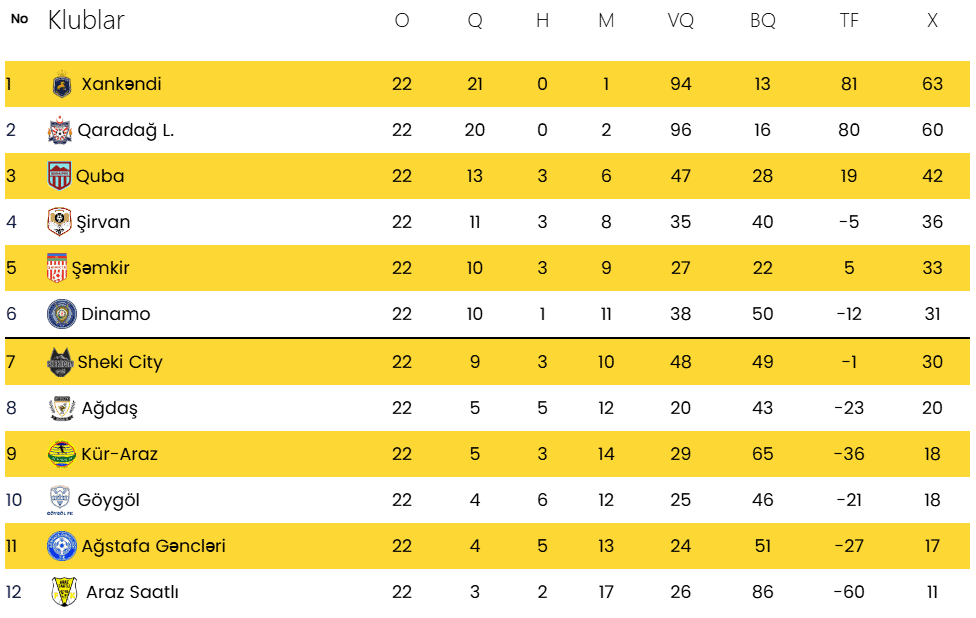Click the Şəmkir club crest

coord(58,268)
